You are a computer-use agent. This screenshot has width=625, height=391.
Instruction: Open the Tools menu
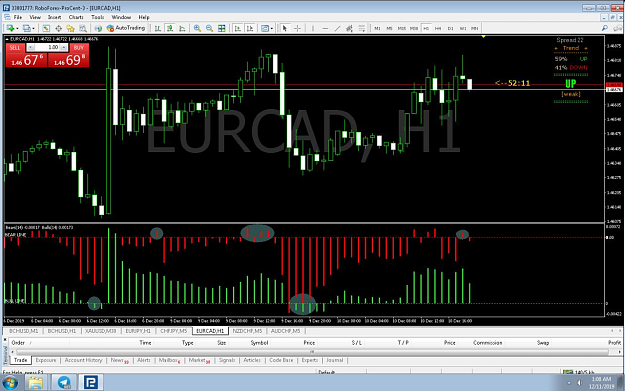[x=98, y=17]
